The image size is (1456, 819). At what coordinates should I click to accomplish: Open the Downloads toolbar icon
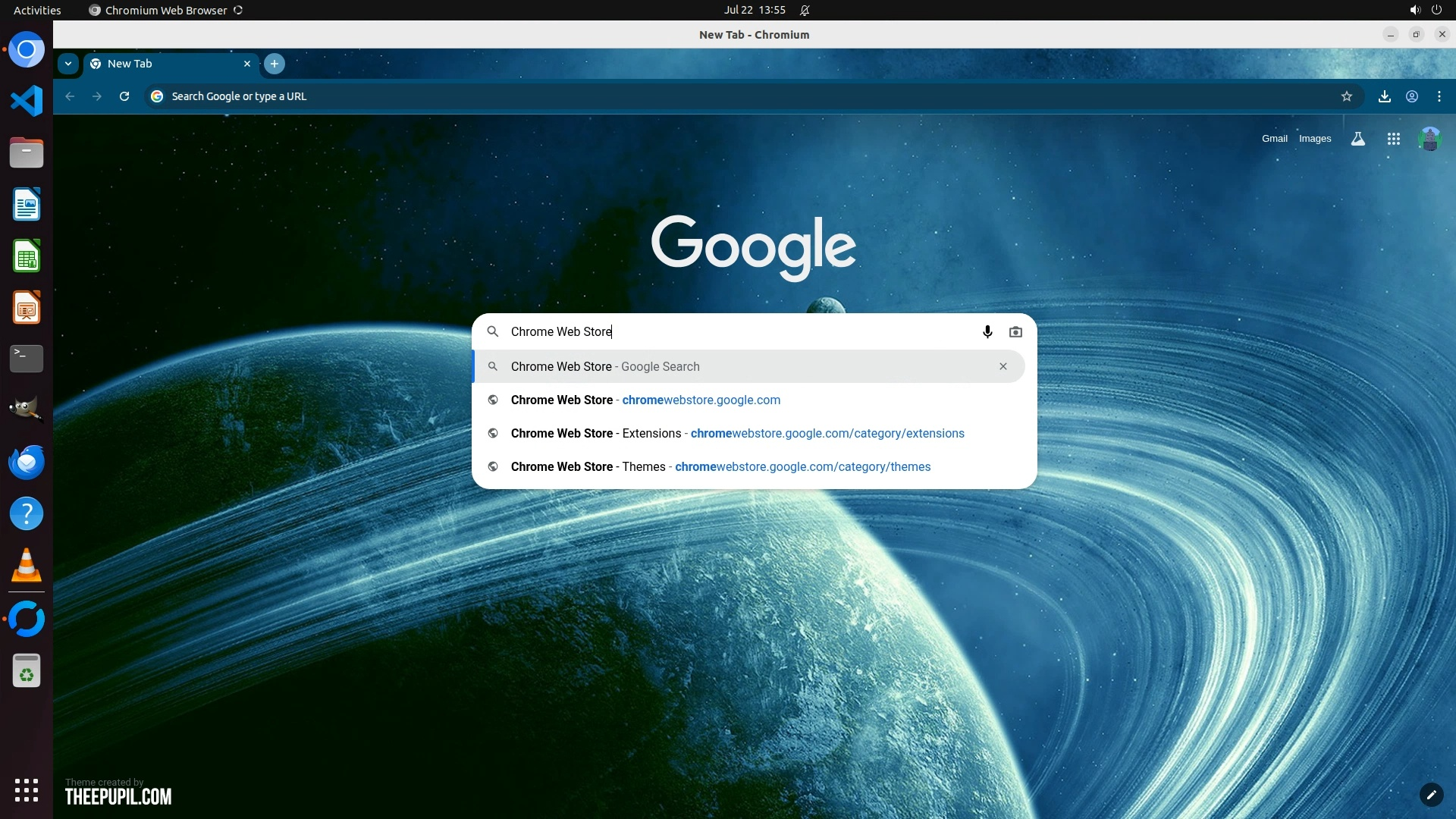(x=1385, y=96)
